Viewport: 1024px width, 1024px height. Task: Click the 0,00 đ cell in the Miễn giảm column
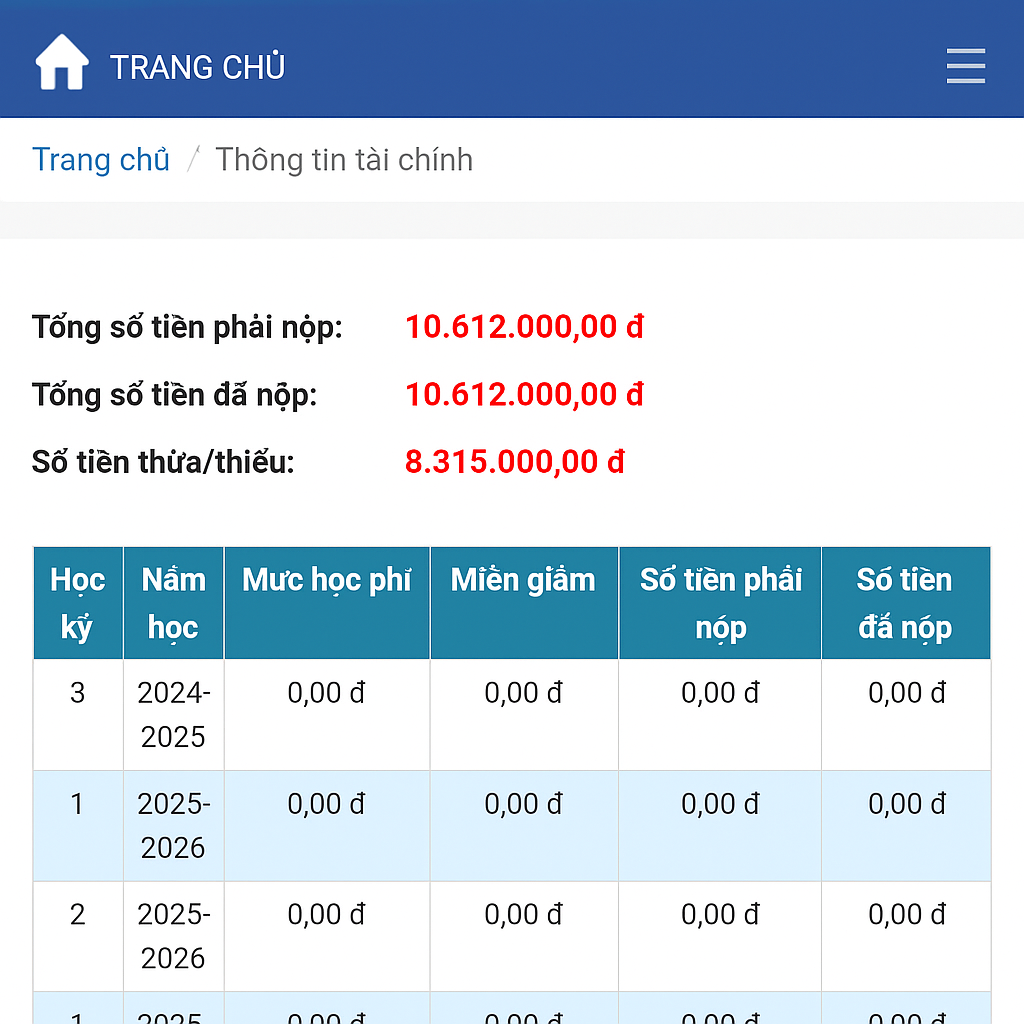tap(523, 693)
